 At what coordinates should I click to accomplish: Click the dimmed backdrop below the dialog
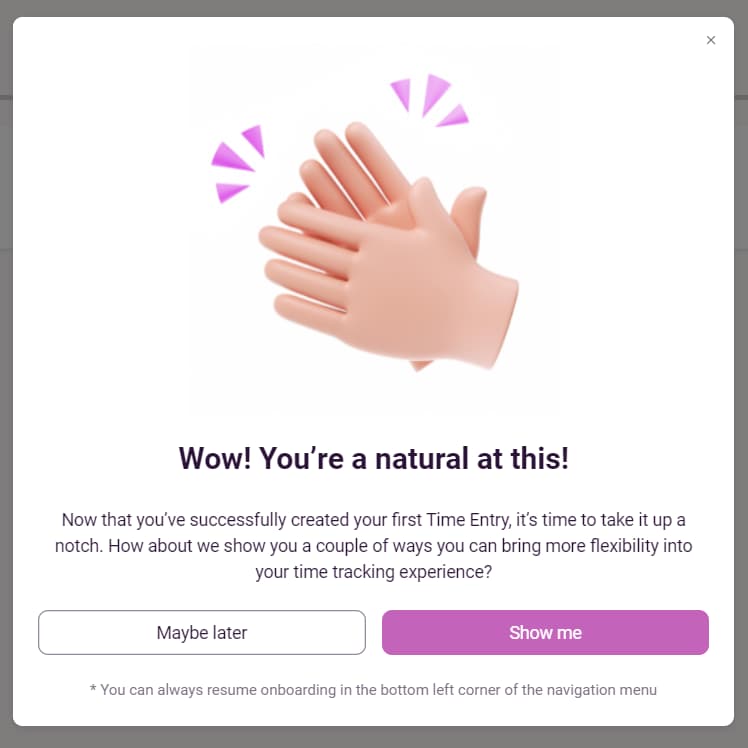coord(374,738)
